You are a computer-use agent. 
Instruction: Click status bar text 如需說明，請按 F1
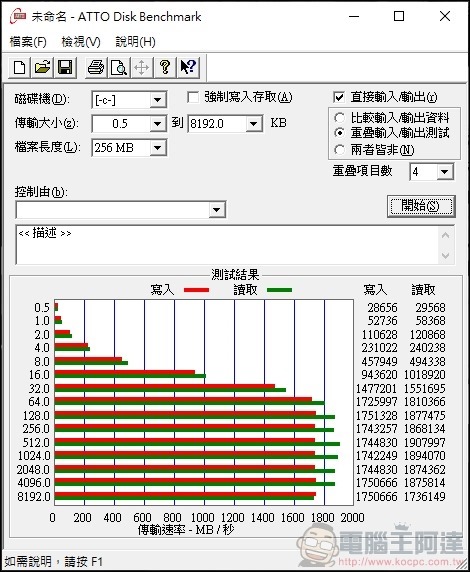(53, 561)
